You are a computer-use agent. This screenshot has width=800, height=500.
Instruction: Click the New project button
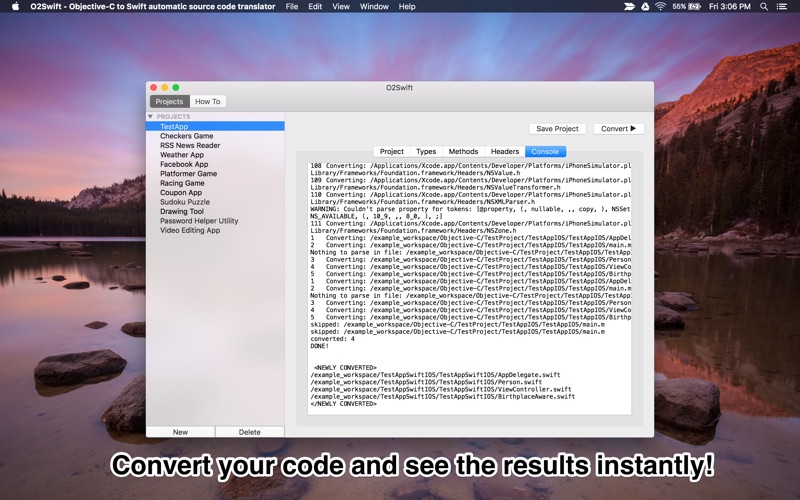[x=180, y=432]
